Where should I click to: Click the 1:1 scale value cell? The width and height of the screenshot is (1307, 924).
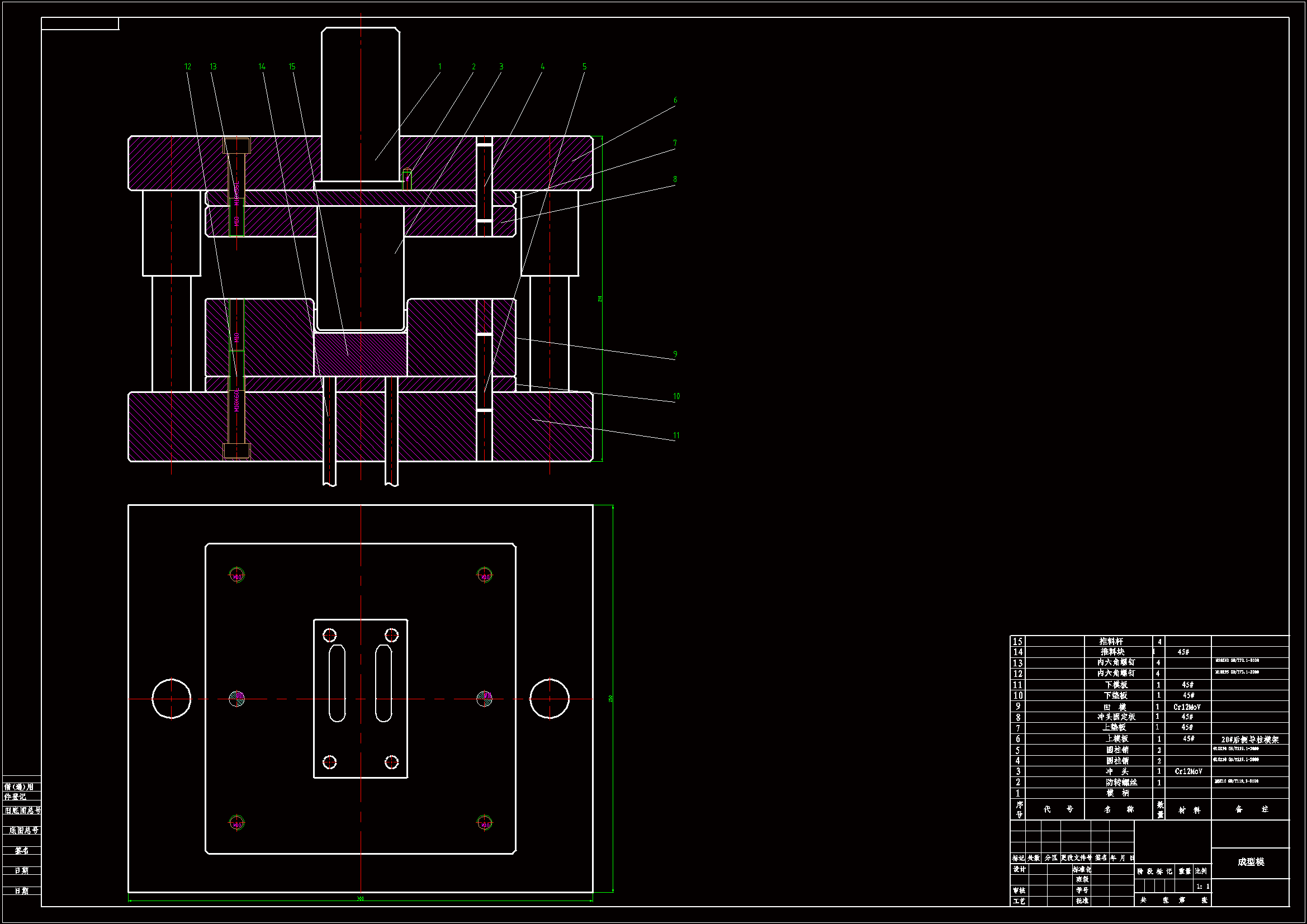click(1202, 887)
